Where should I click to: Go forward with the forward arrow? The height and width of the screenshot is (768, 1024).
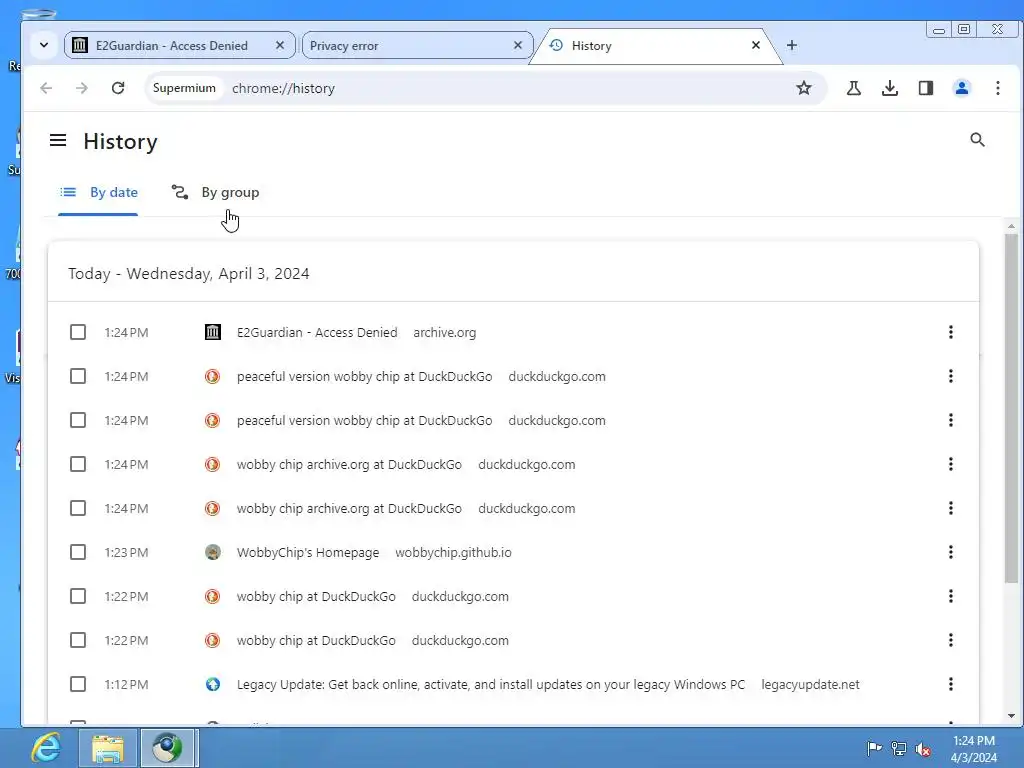point(82,88)
